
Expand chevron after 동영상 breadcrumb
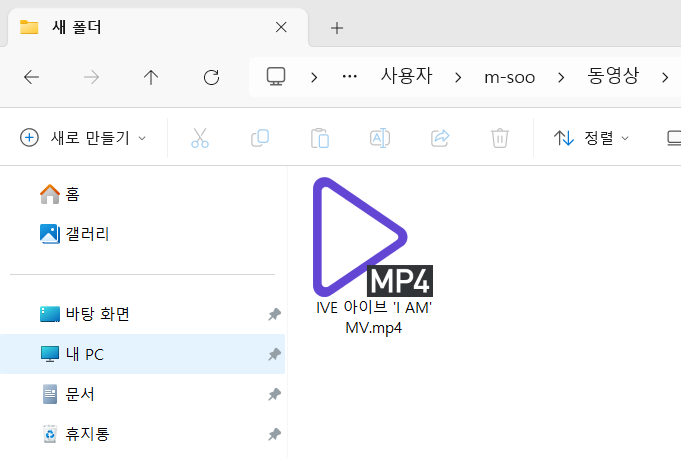coord(665,78)
